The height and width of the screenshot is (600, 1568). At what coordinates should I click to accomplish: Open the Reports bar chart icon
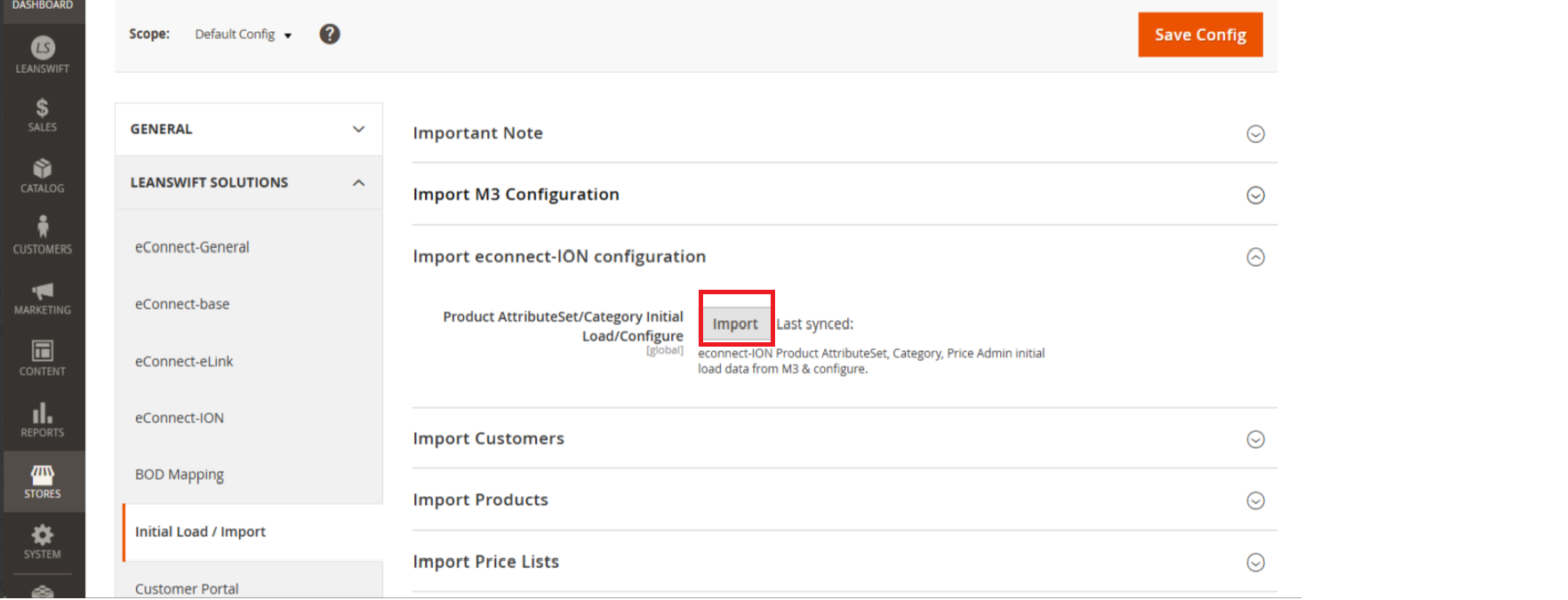(43, 413)
